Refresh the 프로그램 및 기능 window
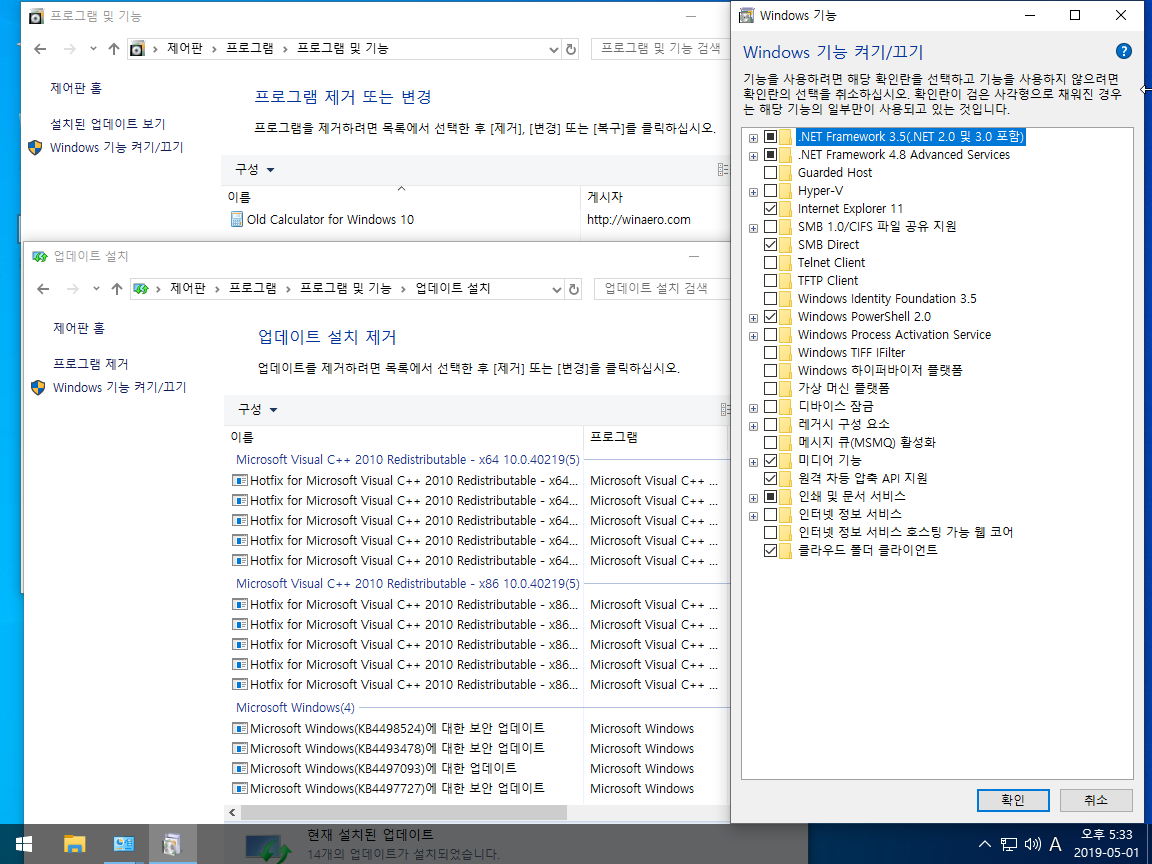This screenshot has height=864, width=1152. (x=571, y=49)
